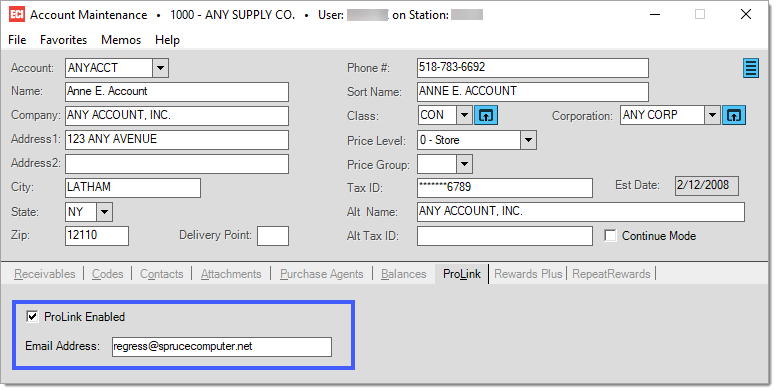Switch to the Purchase Agents tab
The image size is (776, 391).
click(322, 274)
